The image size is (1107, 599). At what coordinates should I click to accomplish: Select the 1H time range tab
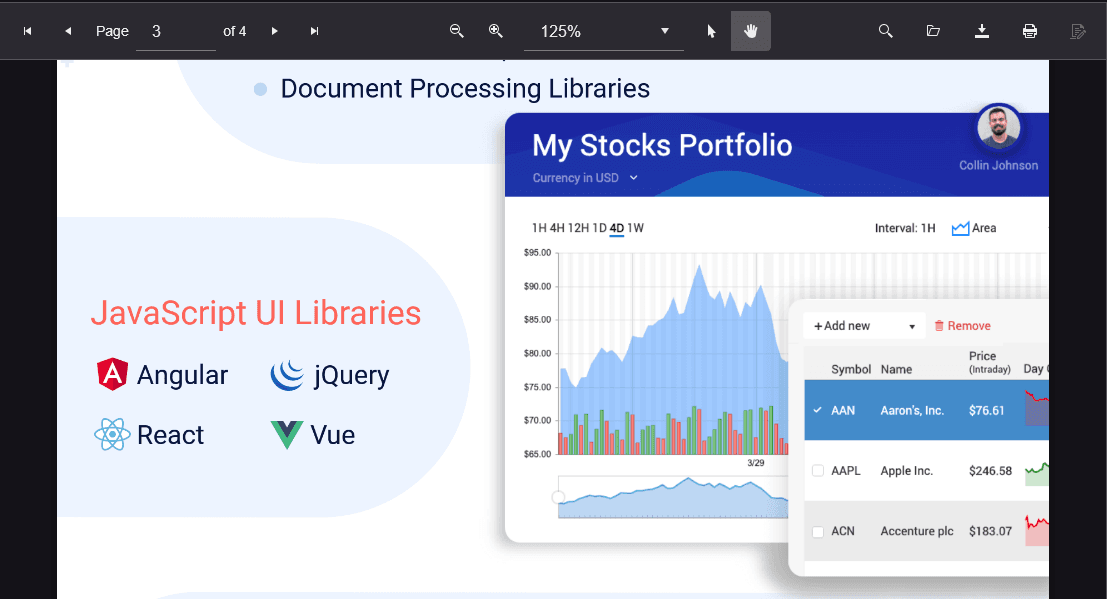click(x=539, y=228)
